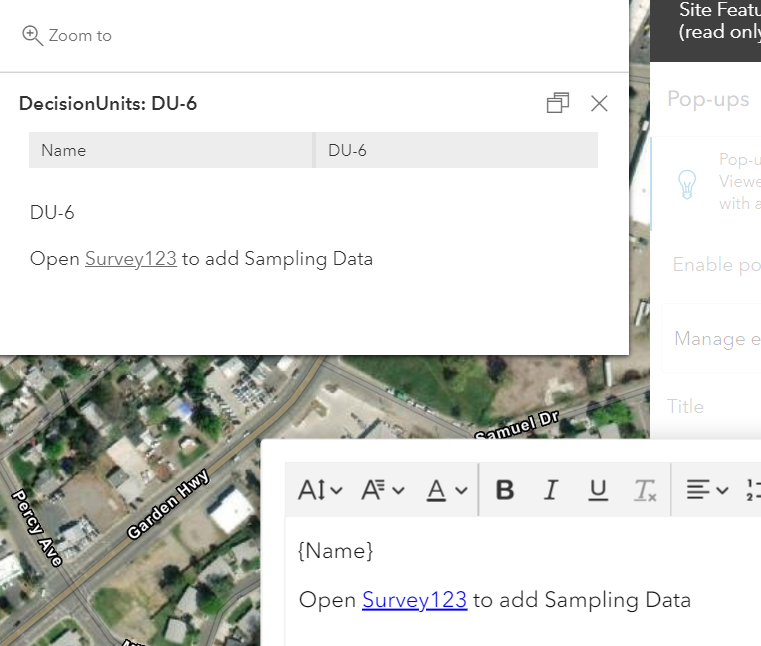Screen dimensions: 761x646
Task: Click the DU-6 value cell in table
Action: pos(456,150)
